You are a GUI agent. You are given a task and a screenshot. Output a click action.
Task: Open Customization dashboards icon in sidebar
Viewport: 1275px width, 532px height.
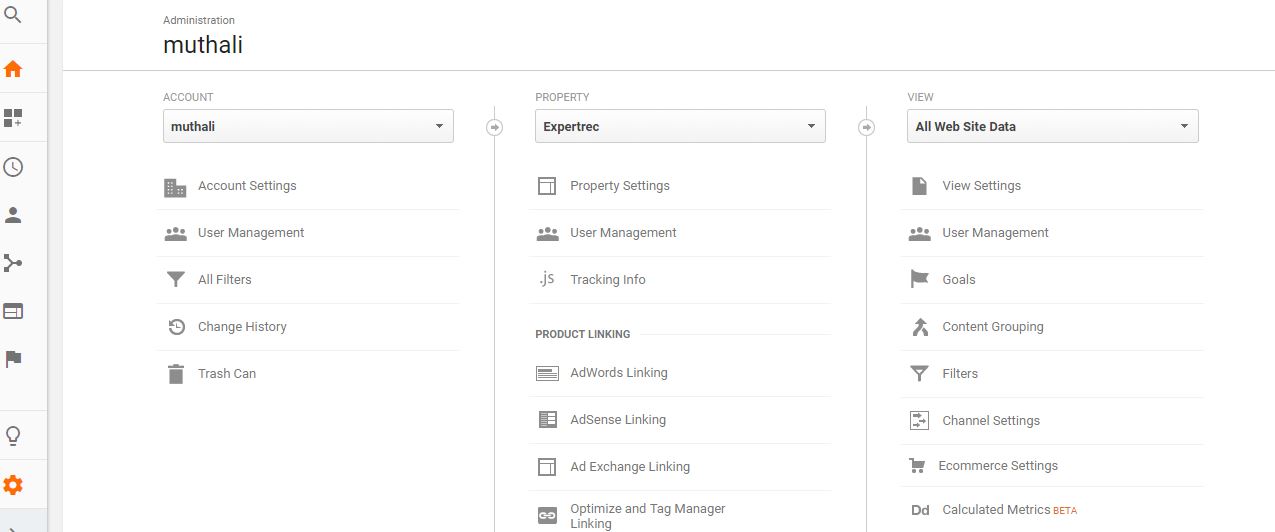pos(13,118)
